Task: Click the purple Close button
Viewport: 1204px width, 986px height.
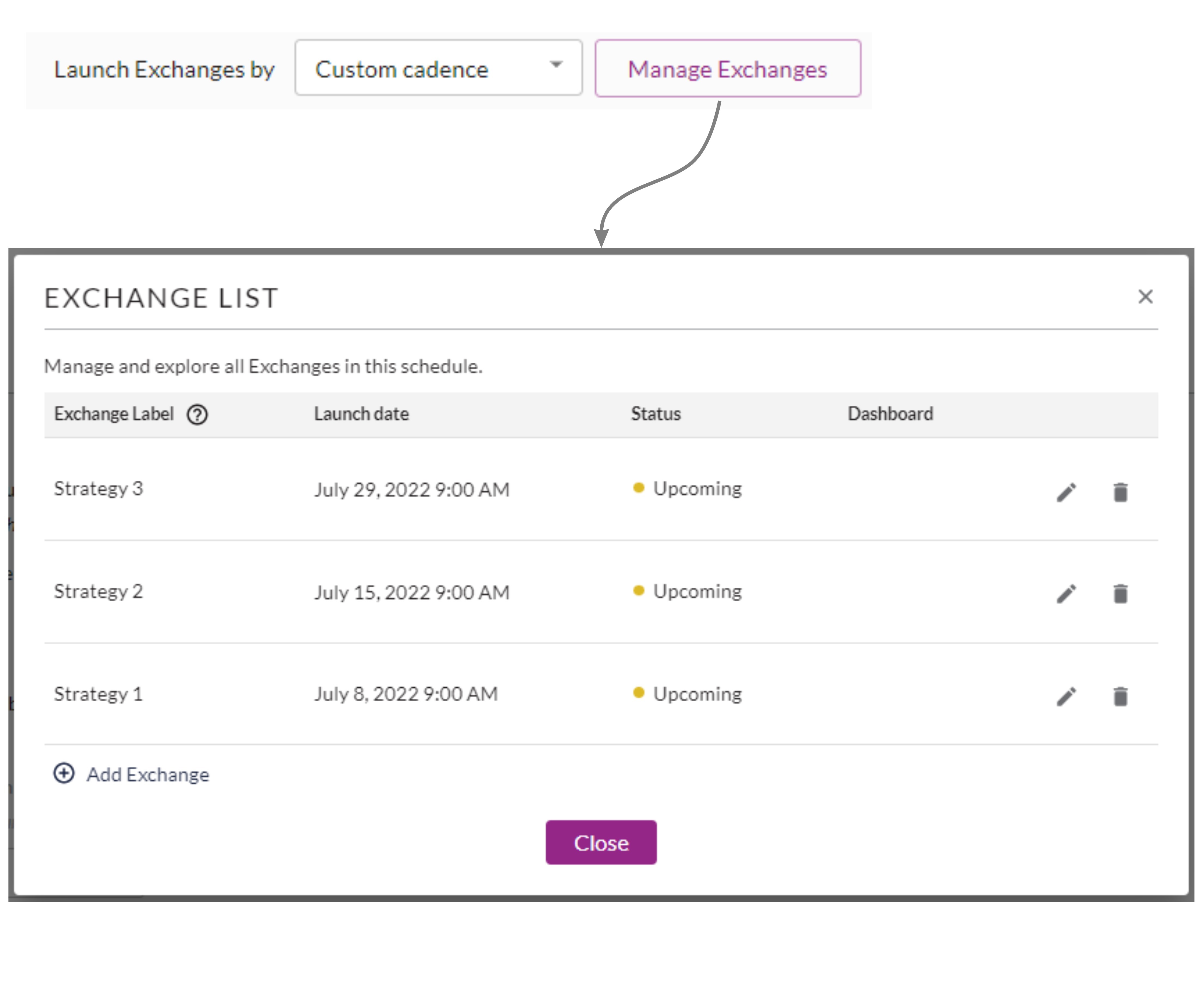Action: point(601,842)
